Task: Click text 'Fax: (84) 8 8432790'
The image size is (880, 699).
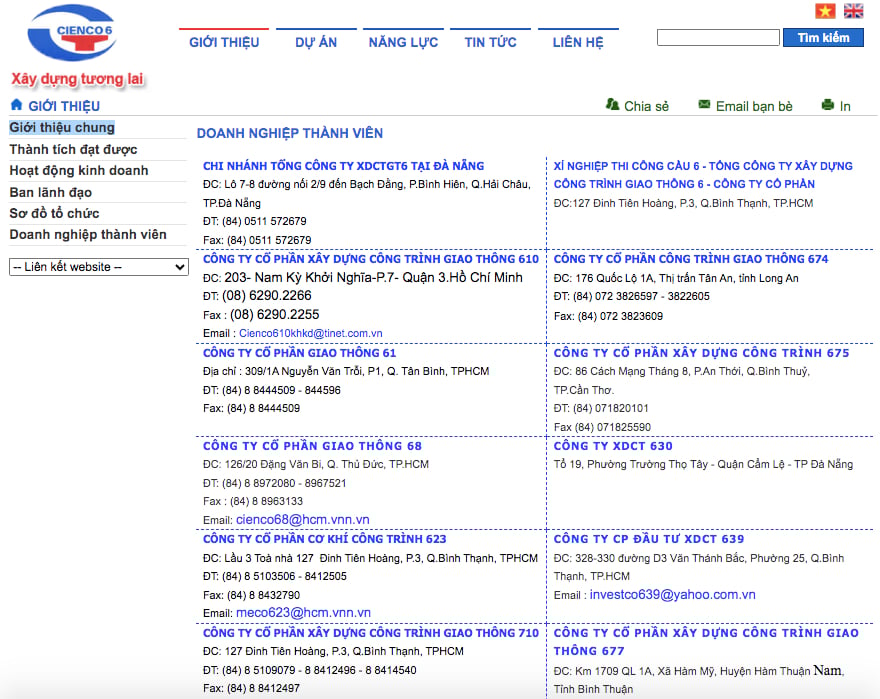Action: click(x=251, y=595)
